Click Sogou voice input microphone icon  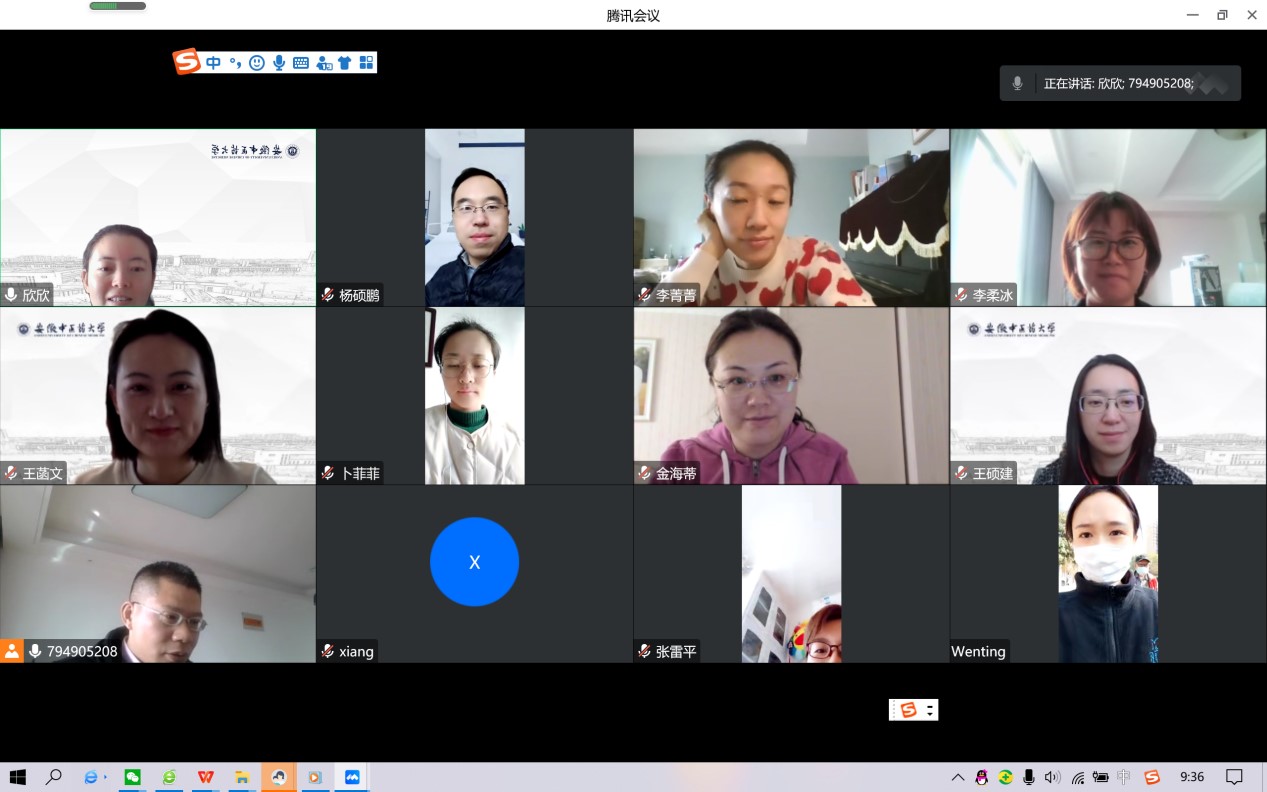279,63
